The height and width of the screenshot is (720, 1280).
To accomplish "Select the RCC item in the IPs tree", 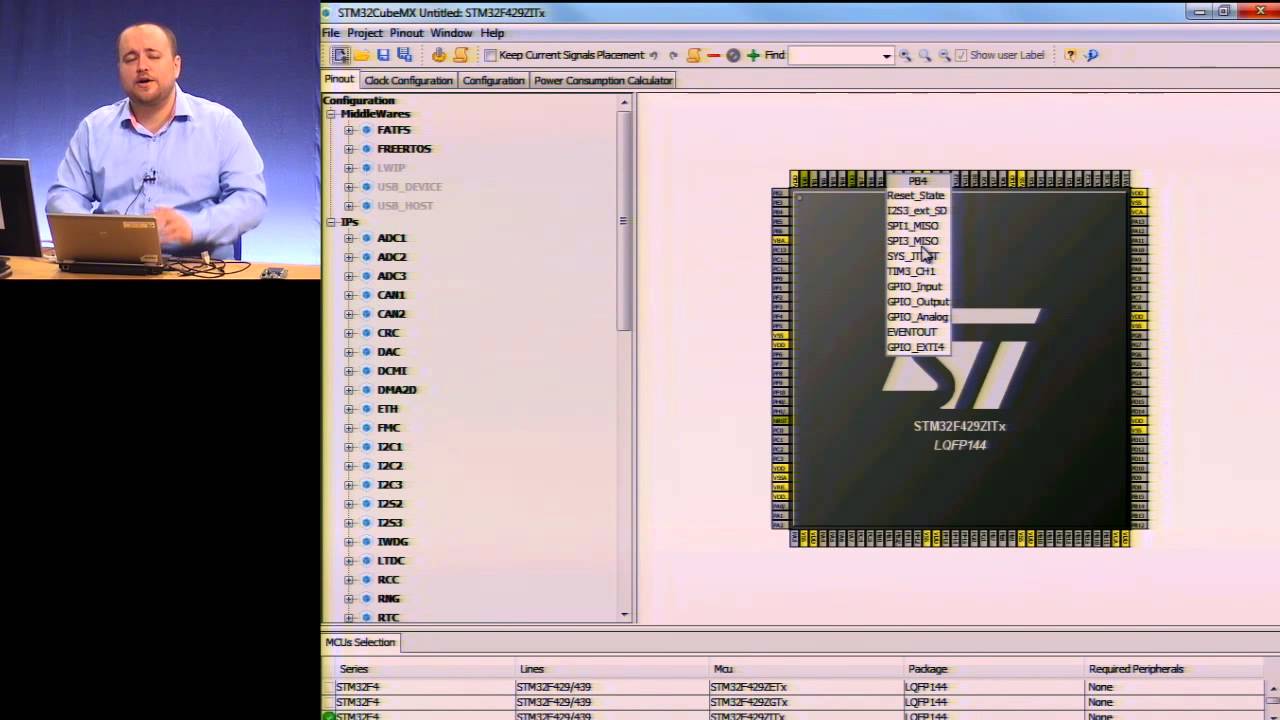I will [x=388, y=580].
